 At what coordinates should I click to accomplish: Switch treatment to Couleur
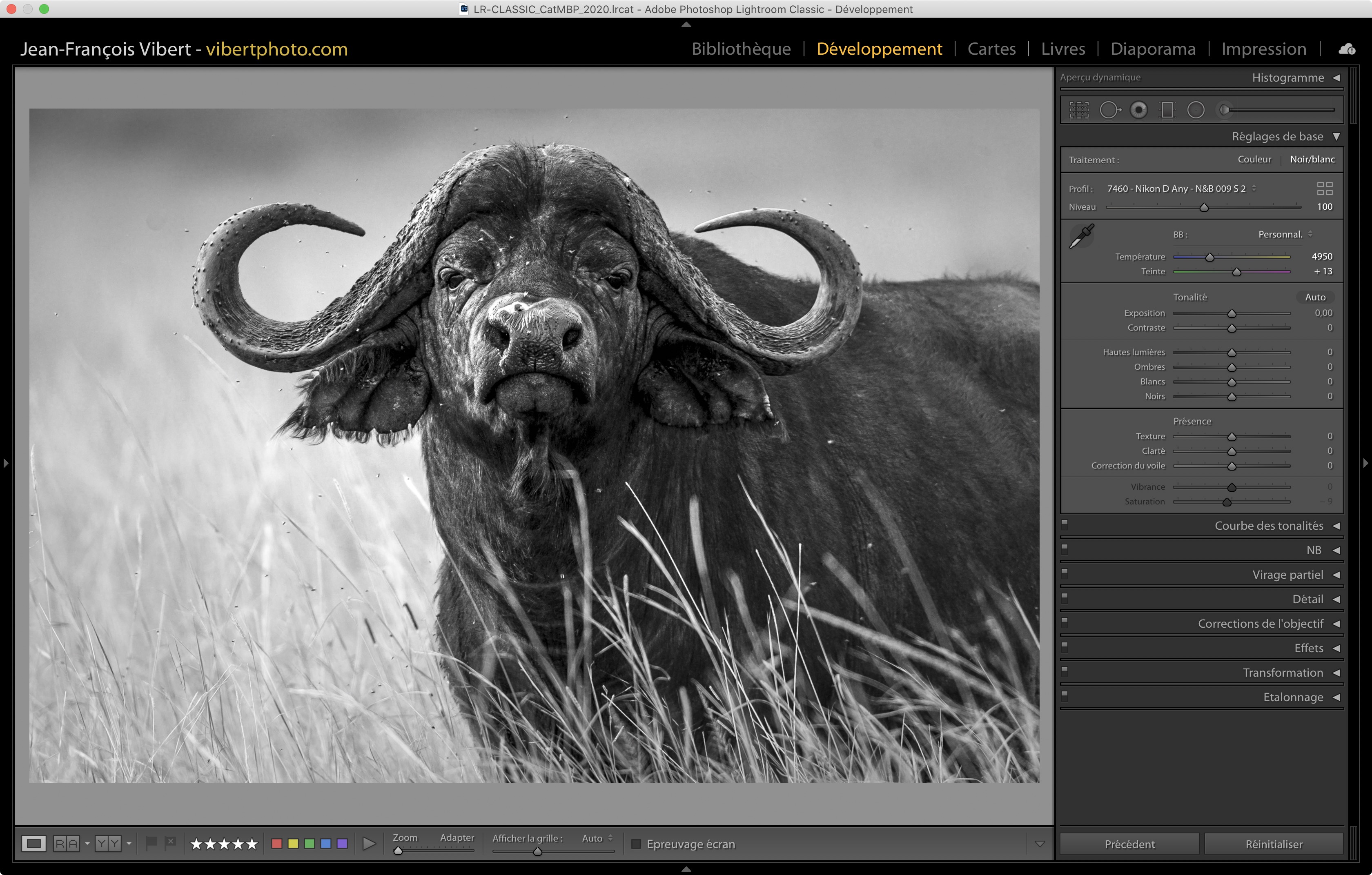1254,160
